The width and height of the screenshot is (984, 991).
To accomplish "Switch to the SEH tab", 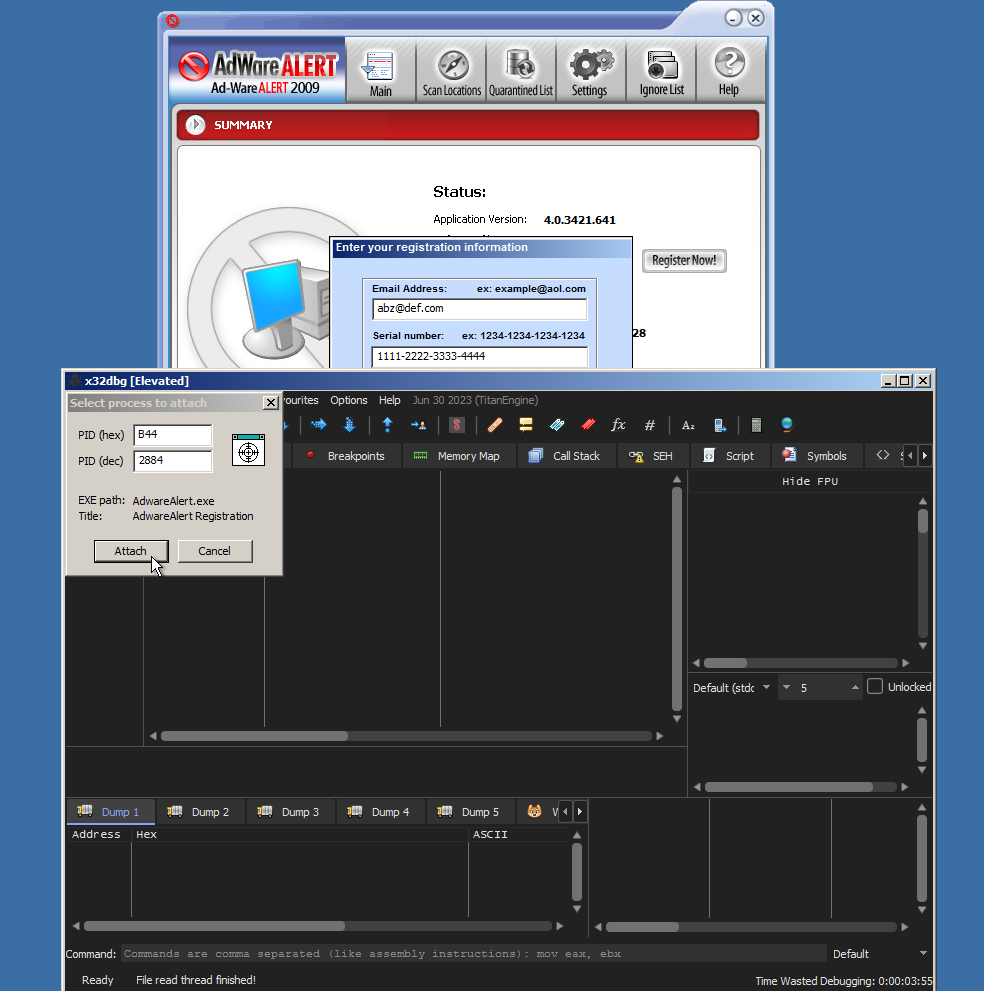I will pos(651,456).
